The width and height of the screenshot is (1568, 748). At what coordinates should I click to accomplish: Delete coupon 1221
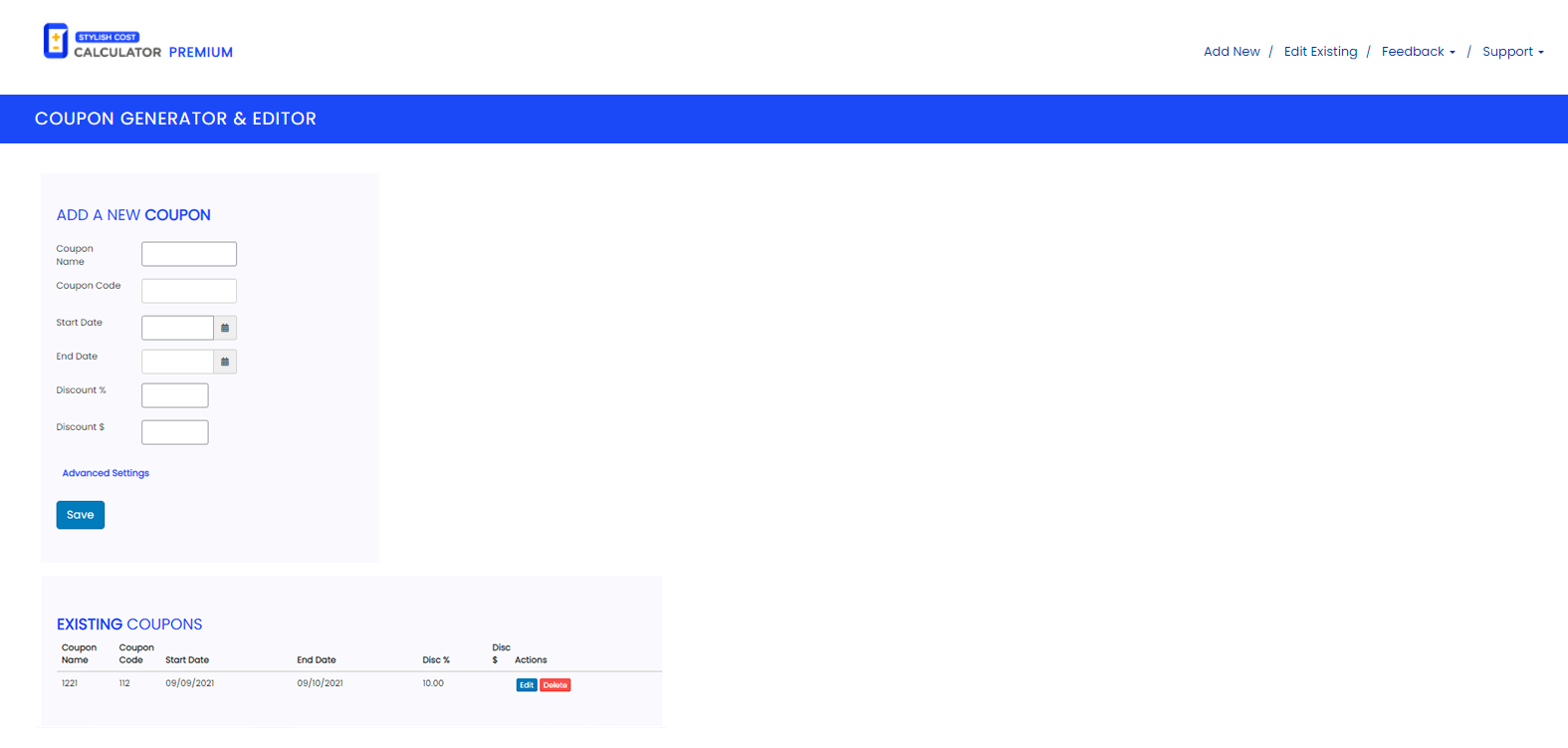pos(556,685)
